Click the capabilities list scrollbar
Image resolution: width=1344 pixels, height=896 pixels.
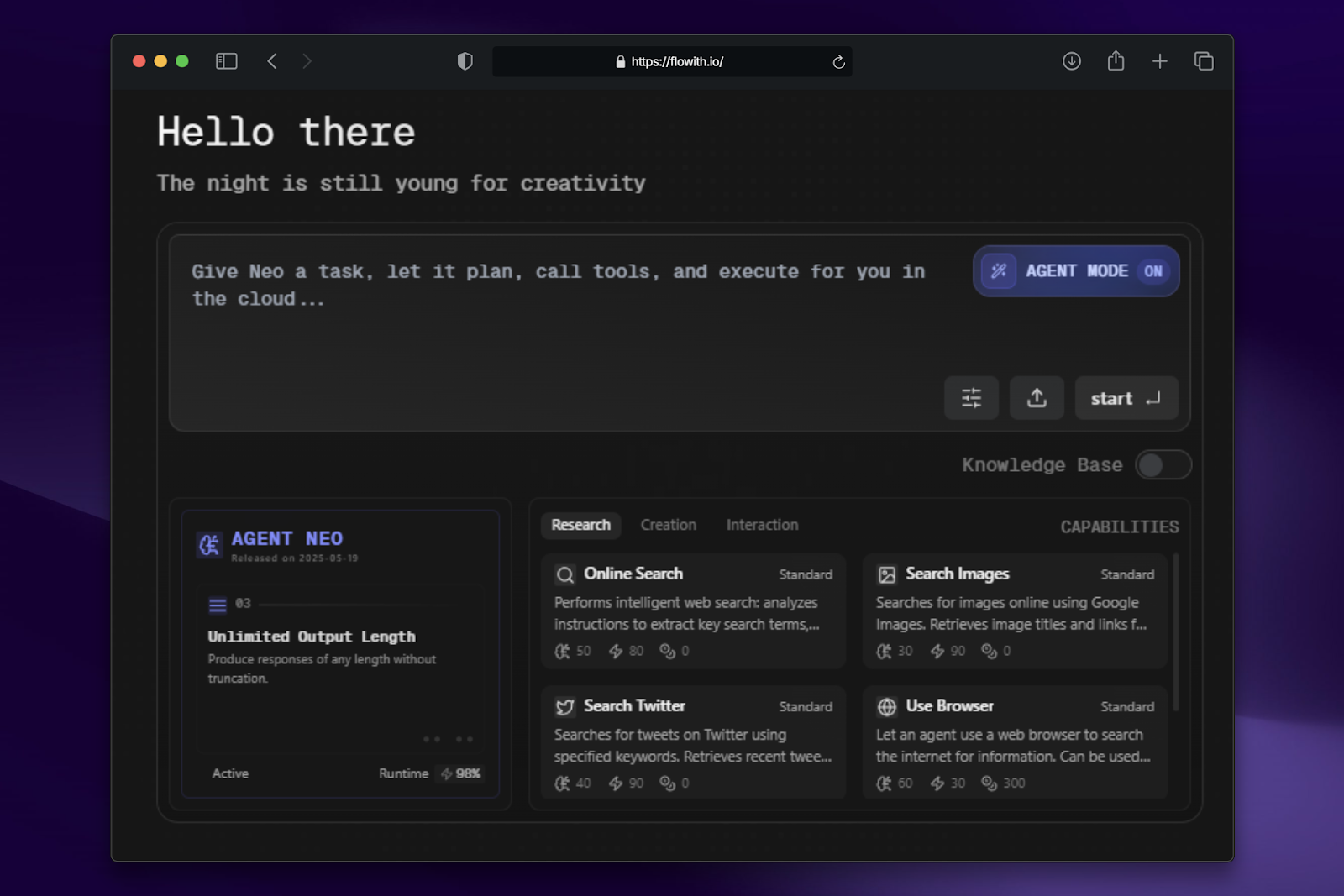pos(1175,631)
